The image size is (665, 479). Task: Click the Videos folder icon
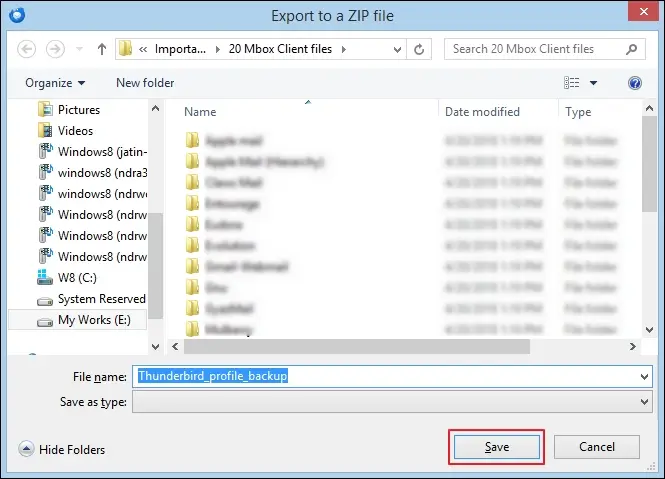[45, 130]
